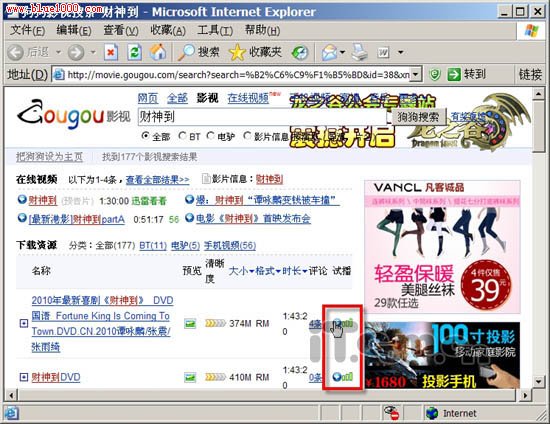The image size is (550, 424).
Task: Click the green shield icon beside address bar
Action: pos(435,74)
